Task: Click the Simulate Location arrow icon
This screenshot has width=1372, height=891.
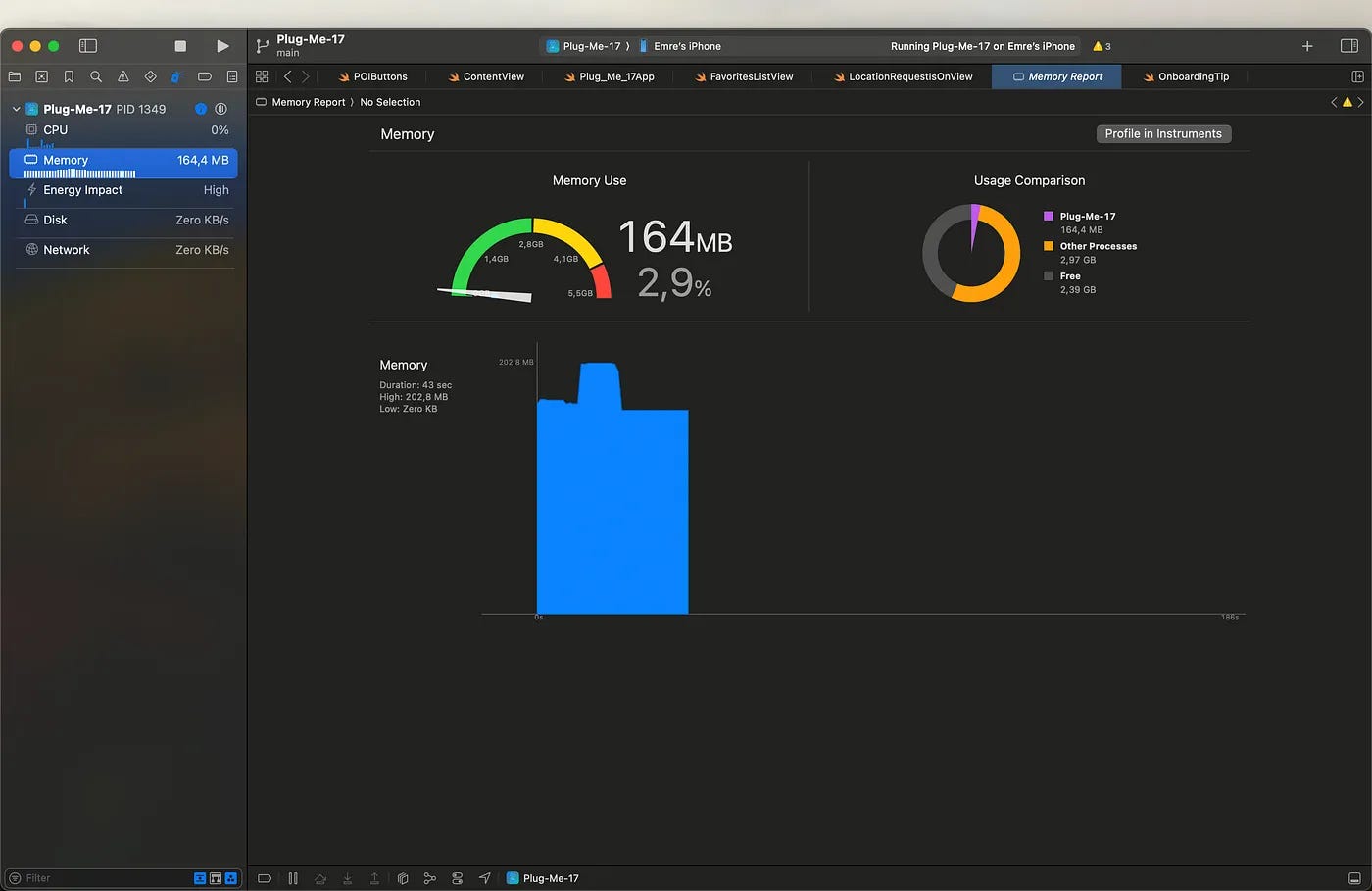Action: [x=484, y=878]
